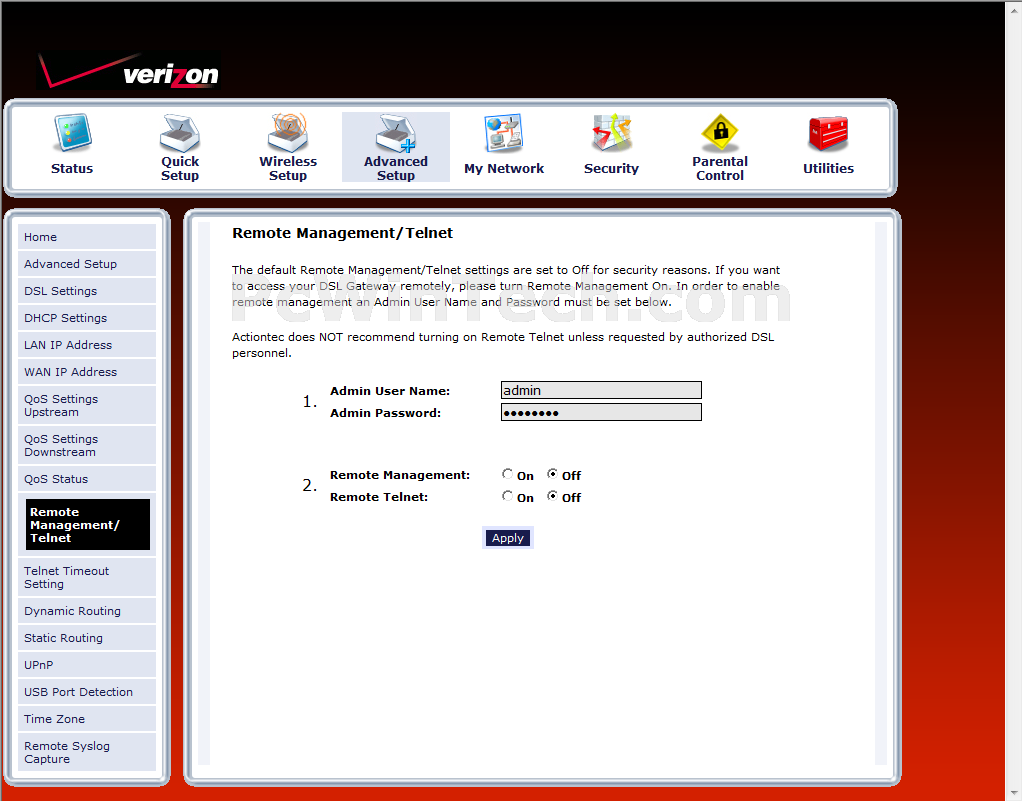Viewport: 1022px width, 801px height.
Task: Click the Status monitor icon
Action: tap(72, 132)
